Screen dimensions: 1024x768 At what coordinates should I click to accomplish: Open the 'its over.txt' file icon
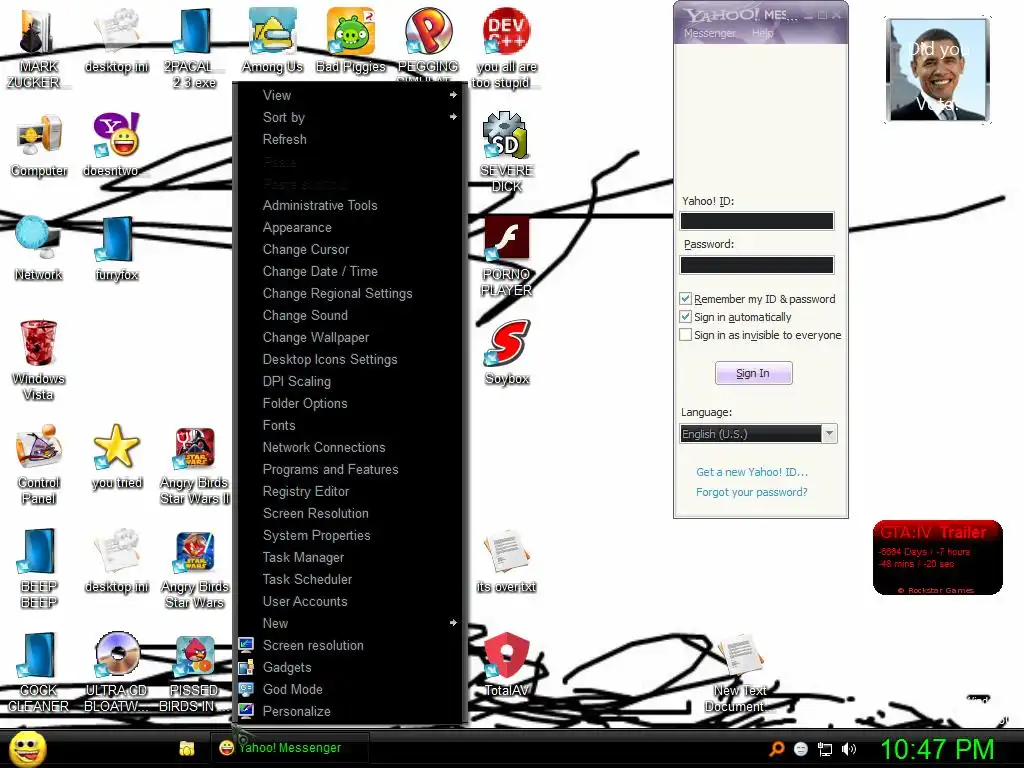506,560
